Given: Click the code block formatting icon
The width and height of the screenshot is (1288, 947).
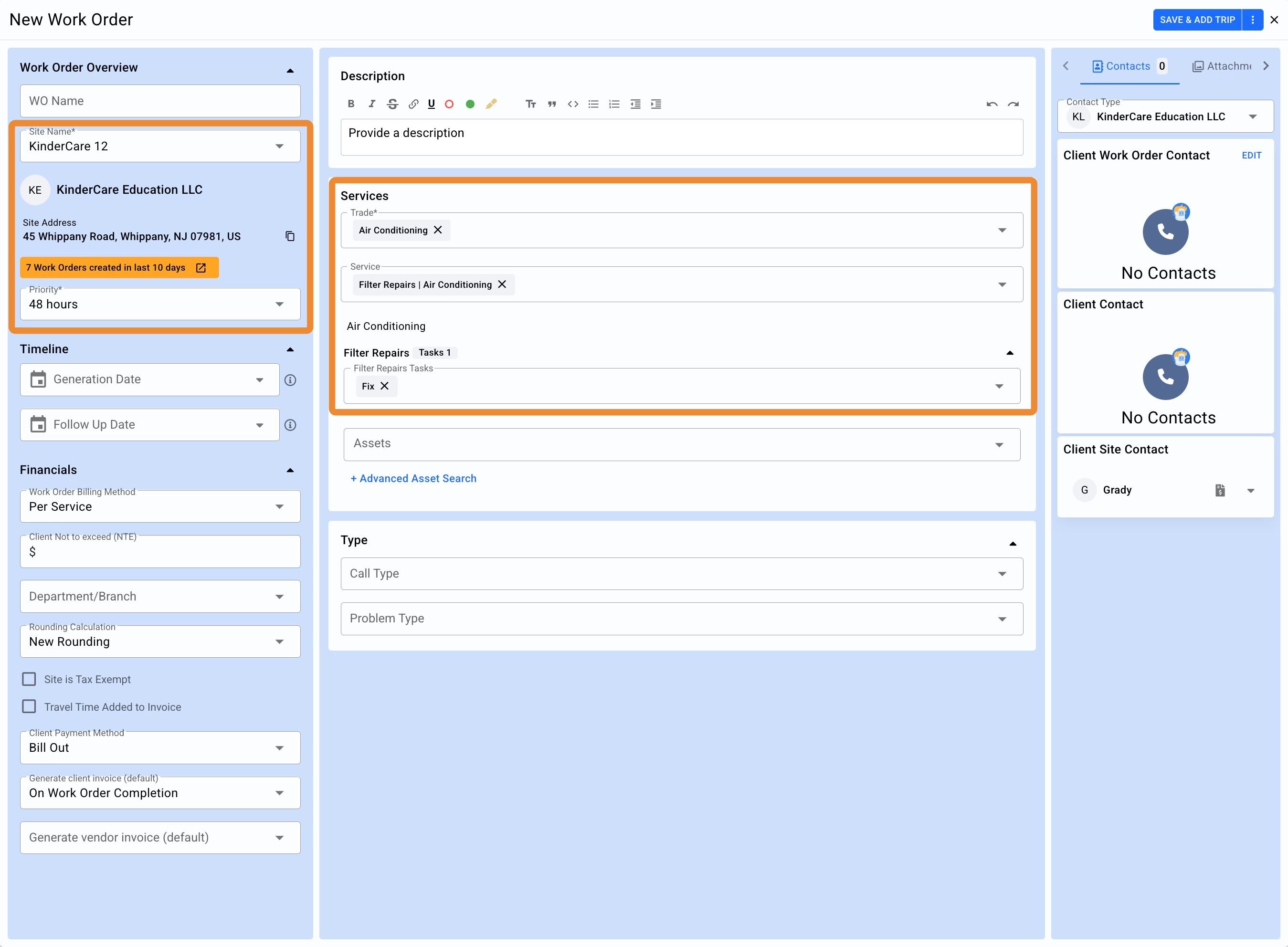Looking at the screenshot, I should click(x=573, y=104).
